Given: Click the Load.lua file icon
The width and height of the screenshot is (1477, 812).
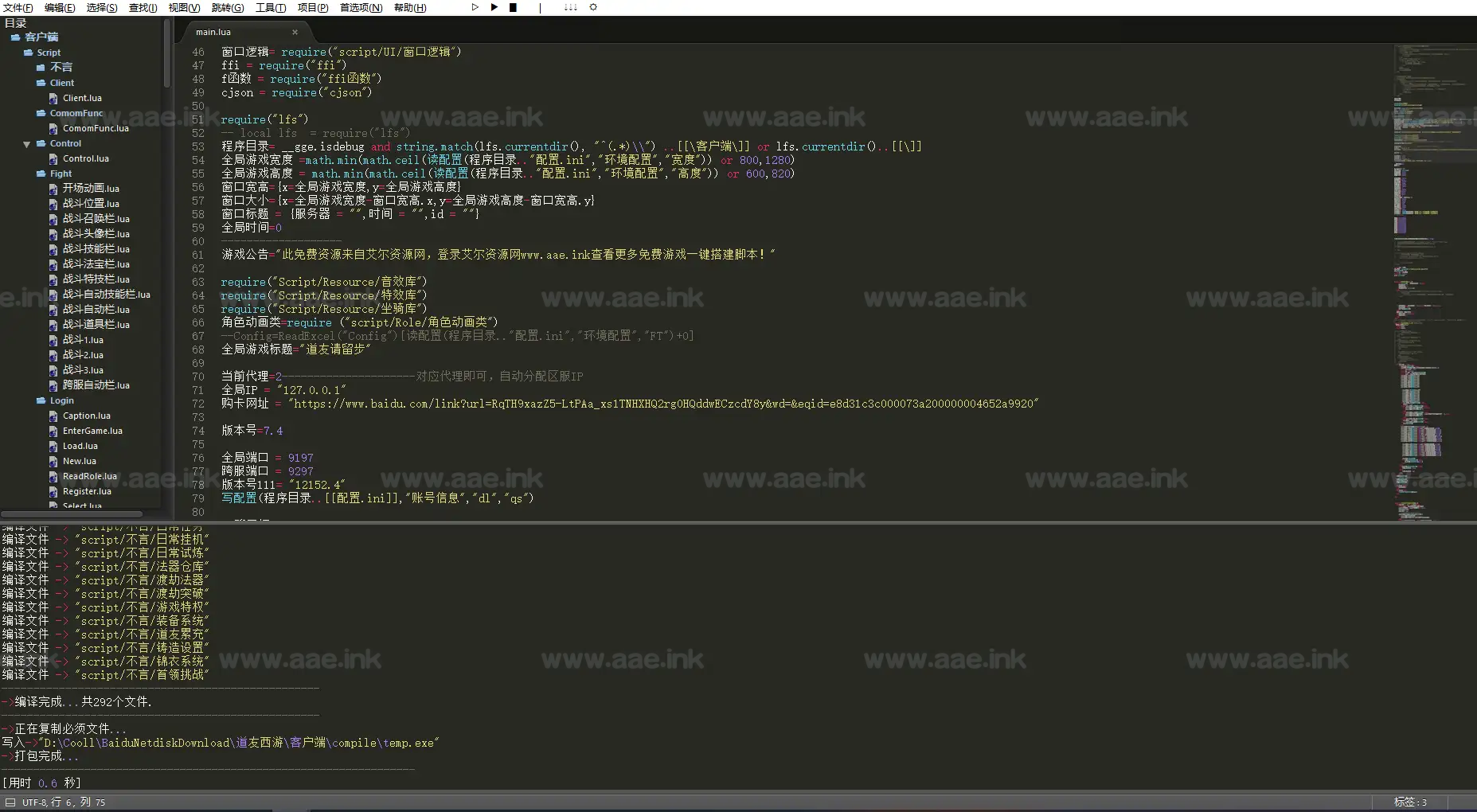Looking at the screenshot, I should tap(53, 447).
